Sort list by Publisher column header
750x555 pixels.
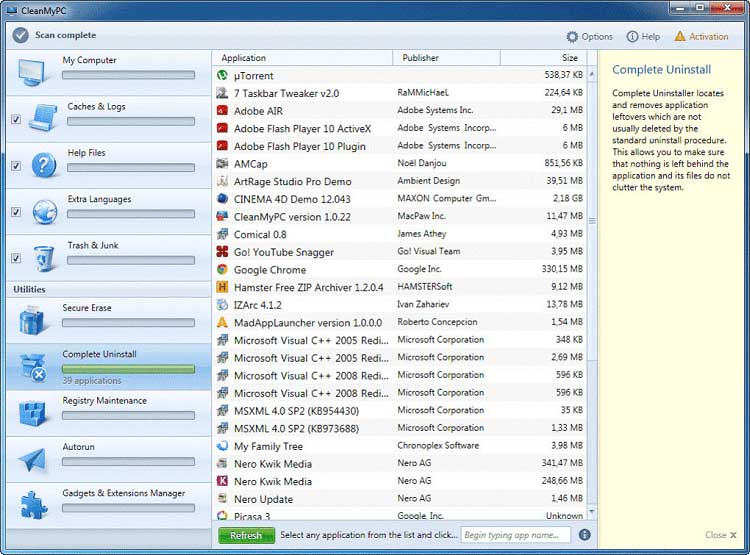(x=446, y=58)
